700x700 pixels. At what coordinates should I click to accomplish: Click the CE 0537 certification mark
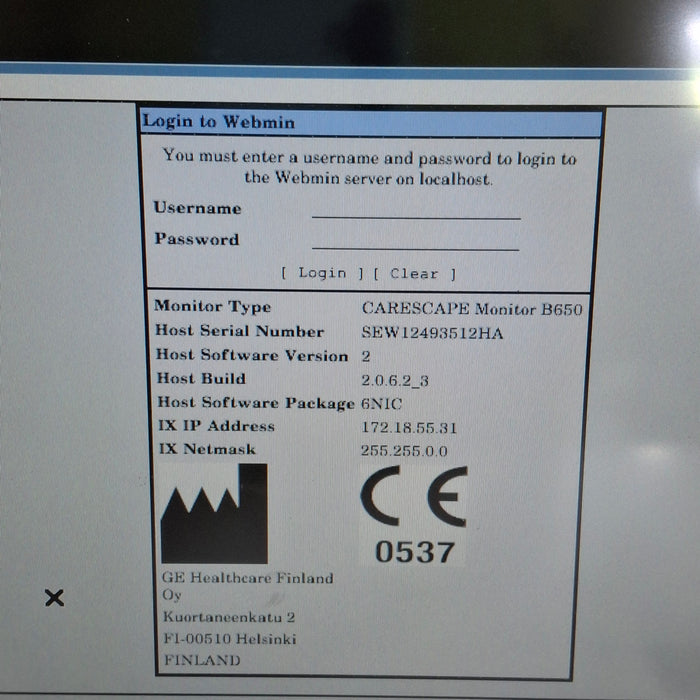point(414,515)
